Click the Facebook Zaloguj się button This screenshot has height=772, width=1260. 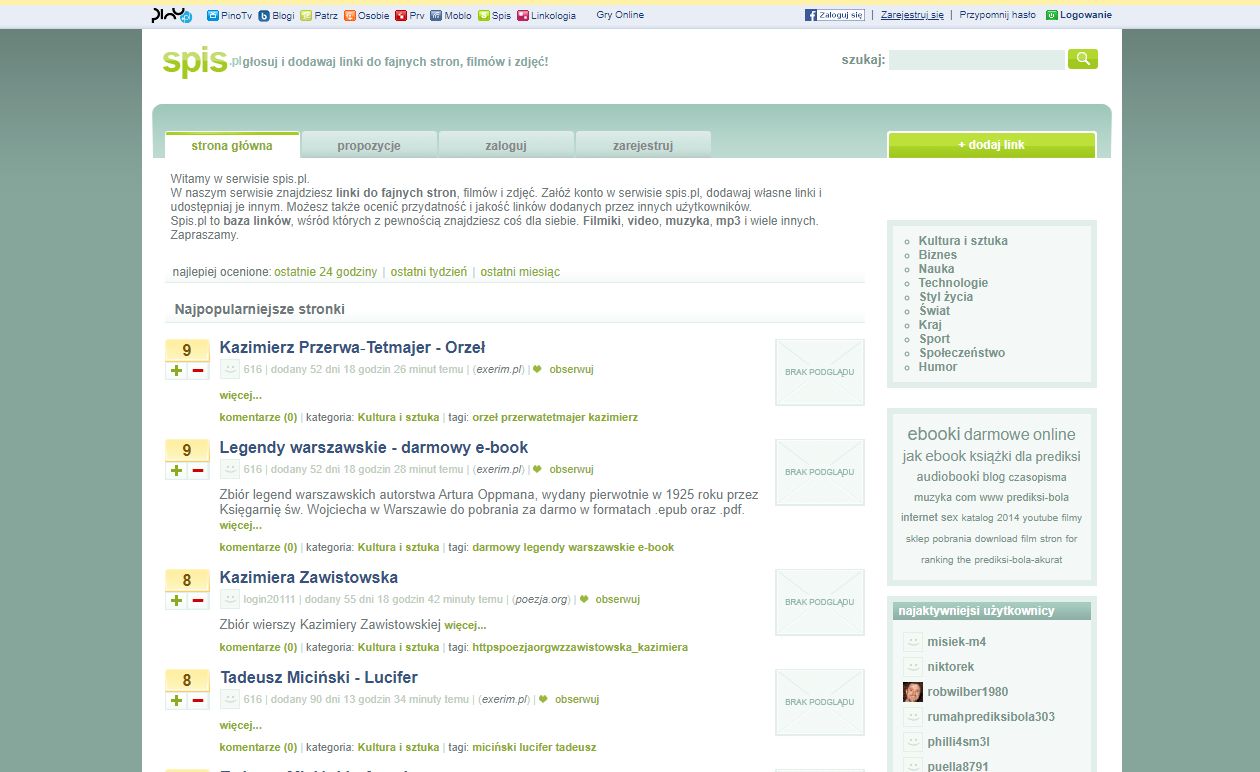coord(835,15)
